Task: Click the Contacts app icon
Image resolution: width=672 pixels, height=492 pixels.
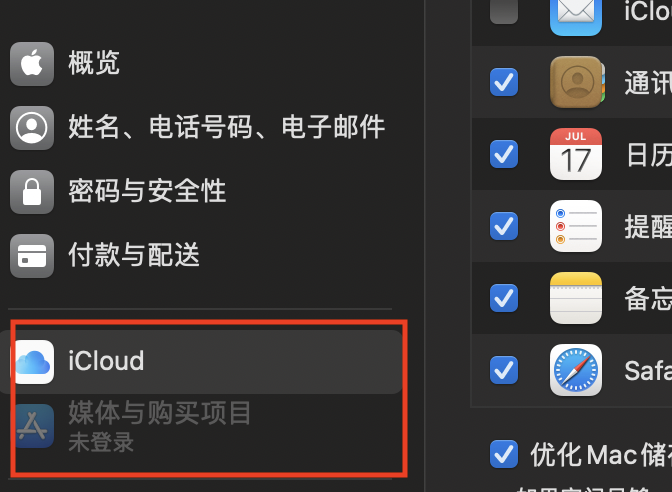Action: coord(576,82)
